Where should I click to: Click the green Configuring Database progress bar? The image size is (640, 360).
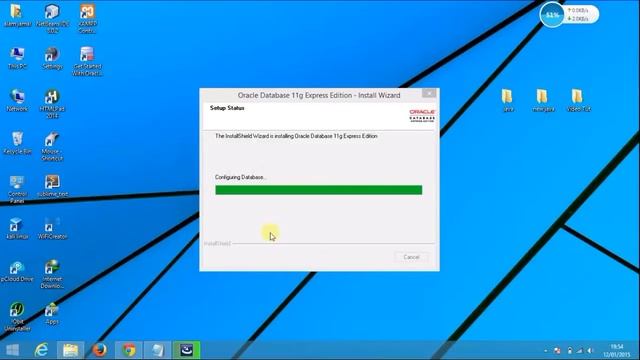(318, 190)
